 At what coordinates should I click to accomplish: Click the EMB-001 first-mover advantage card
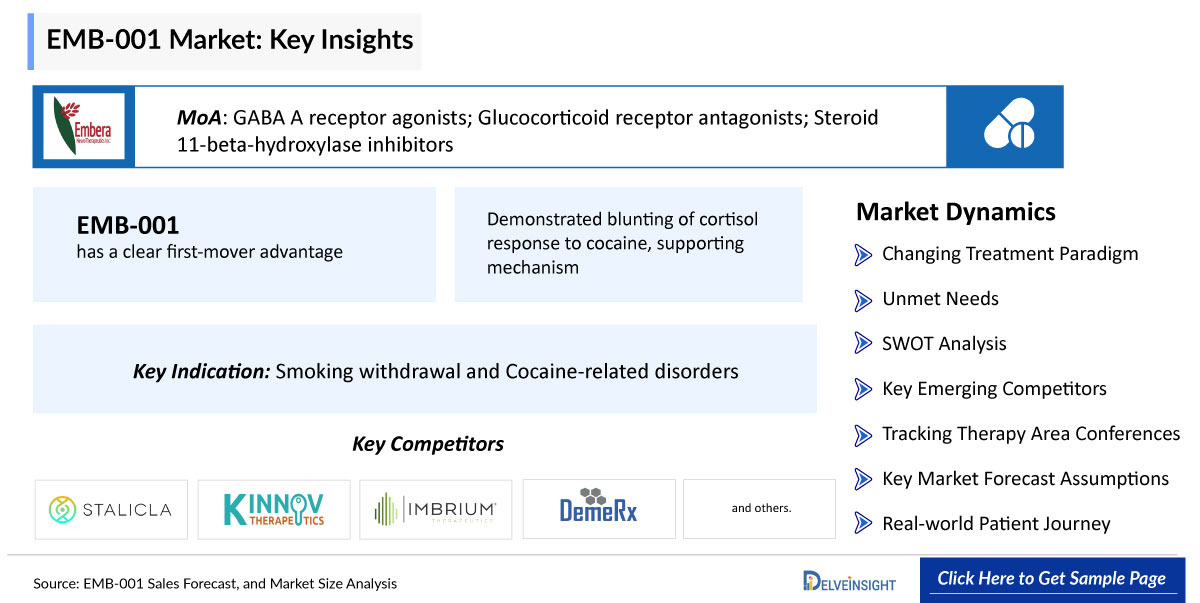pyautogui.click(x=235, y=244)
